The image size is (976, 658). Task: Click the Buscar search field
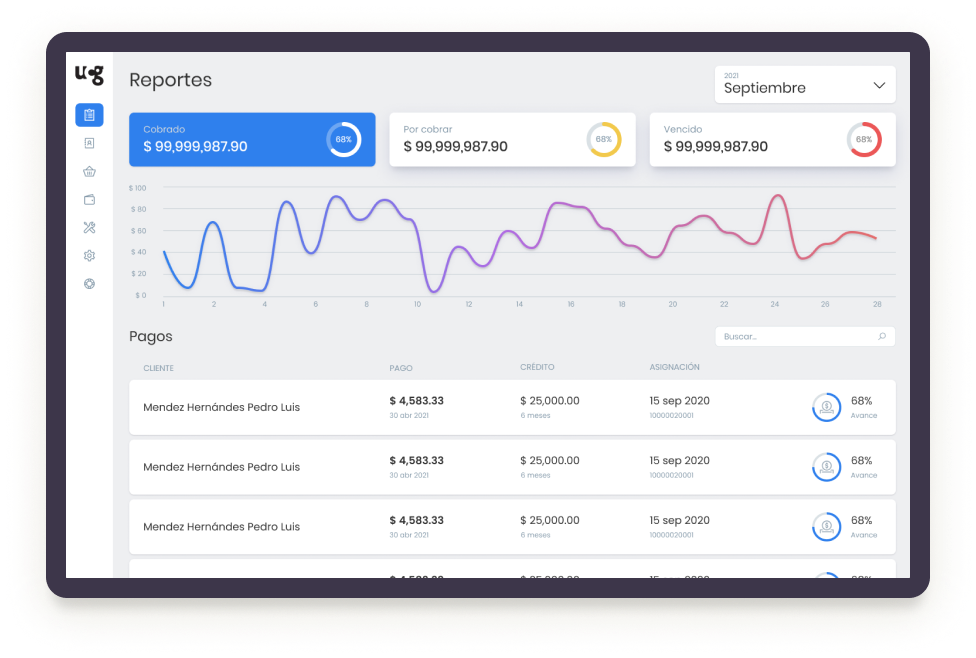(x=795, y=337)
